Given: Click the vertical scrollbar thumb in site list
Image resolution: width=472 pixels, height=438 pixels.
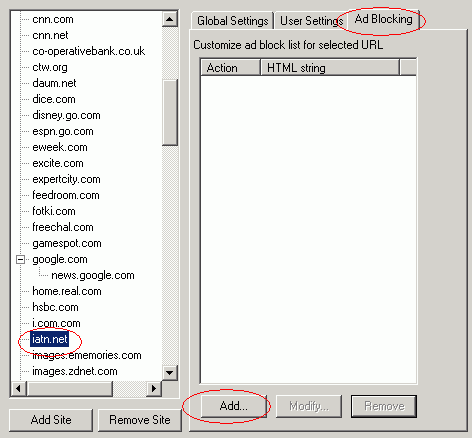Looking at the screenshot, I should 170,112.
